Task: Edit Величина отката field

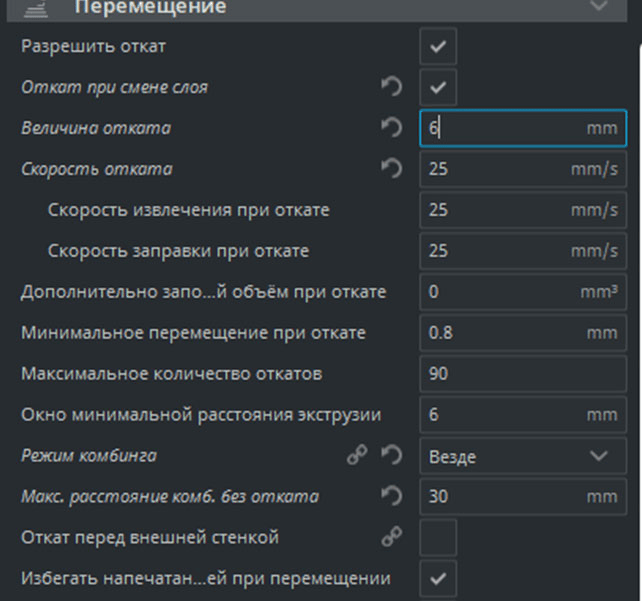Action: [523, 128]
